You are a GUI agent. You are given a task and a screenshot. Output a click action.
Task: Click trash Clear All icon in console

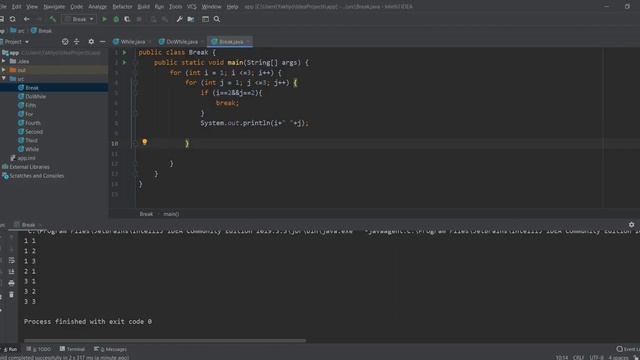[11, 294]
